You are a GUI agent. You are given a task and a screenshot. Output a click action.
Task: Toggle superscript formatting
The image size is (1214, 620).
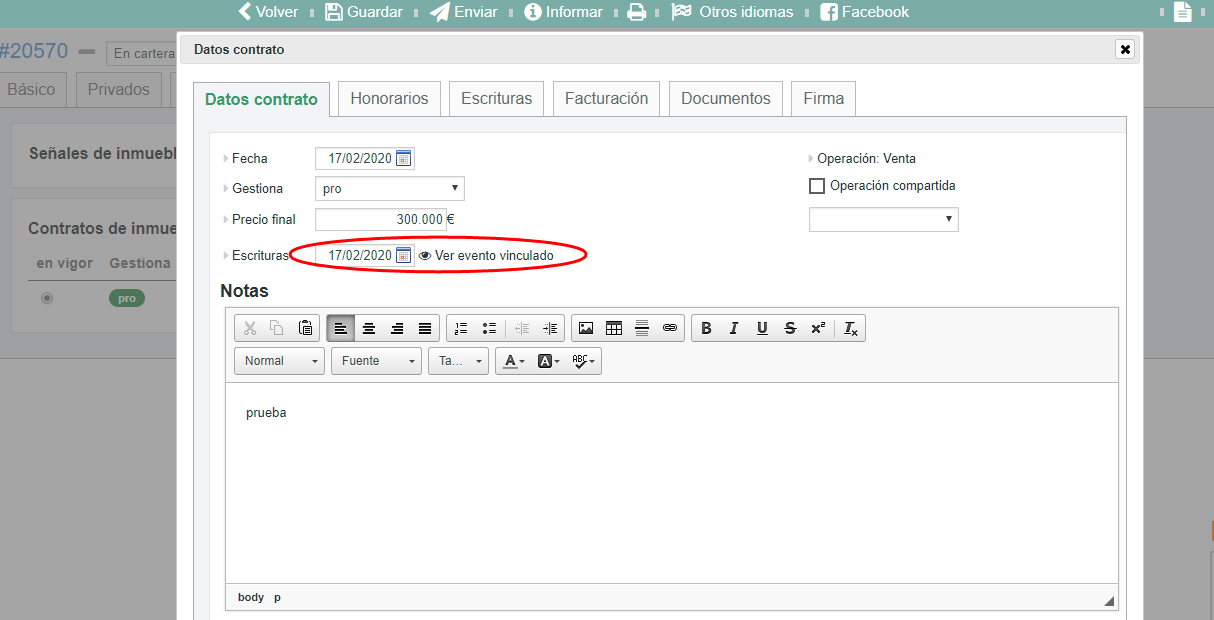818,328
